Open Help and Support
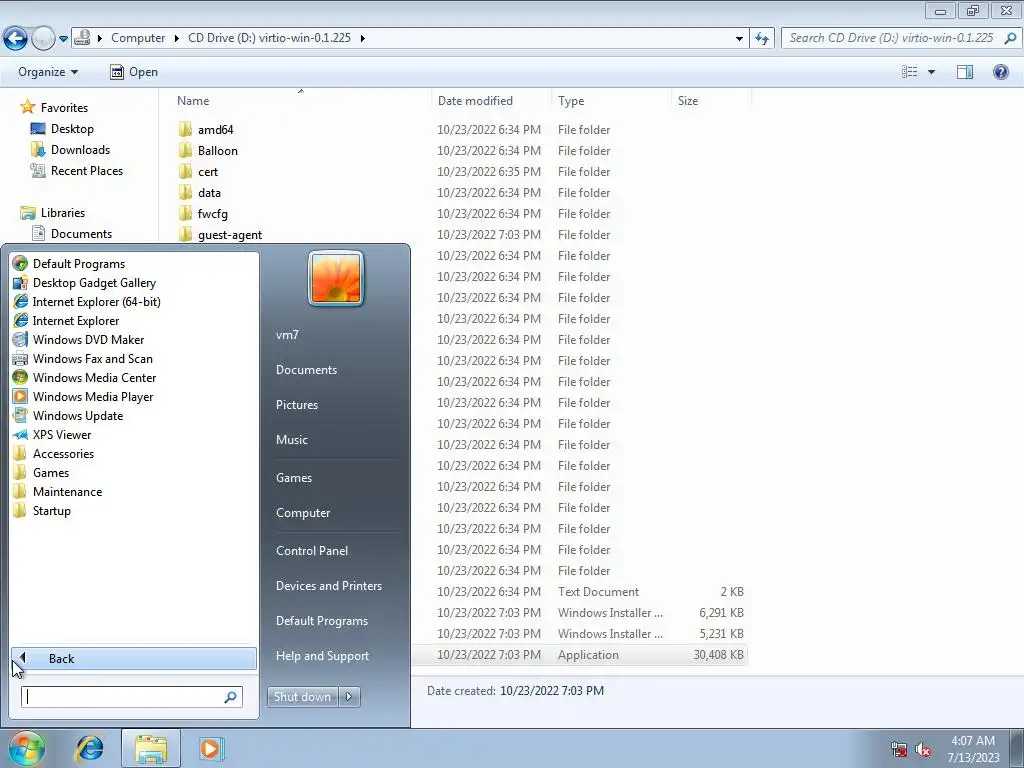This screenshot has width=1024, height=768. click(x=322, y=656)
